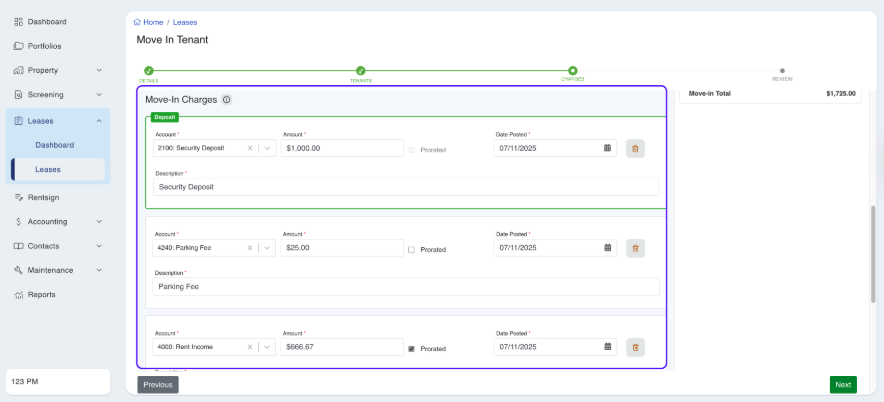Go back with the Previous button
The height and width of the screenshot is (402, 884).
click(158, 384)
